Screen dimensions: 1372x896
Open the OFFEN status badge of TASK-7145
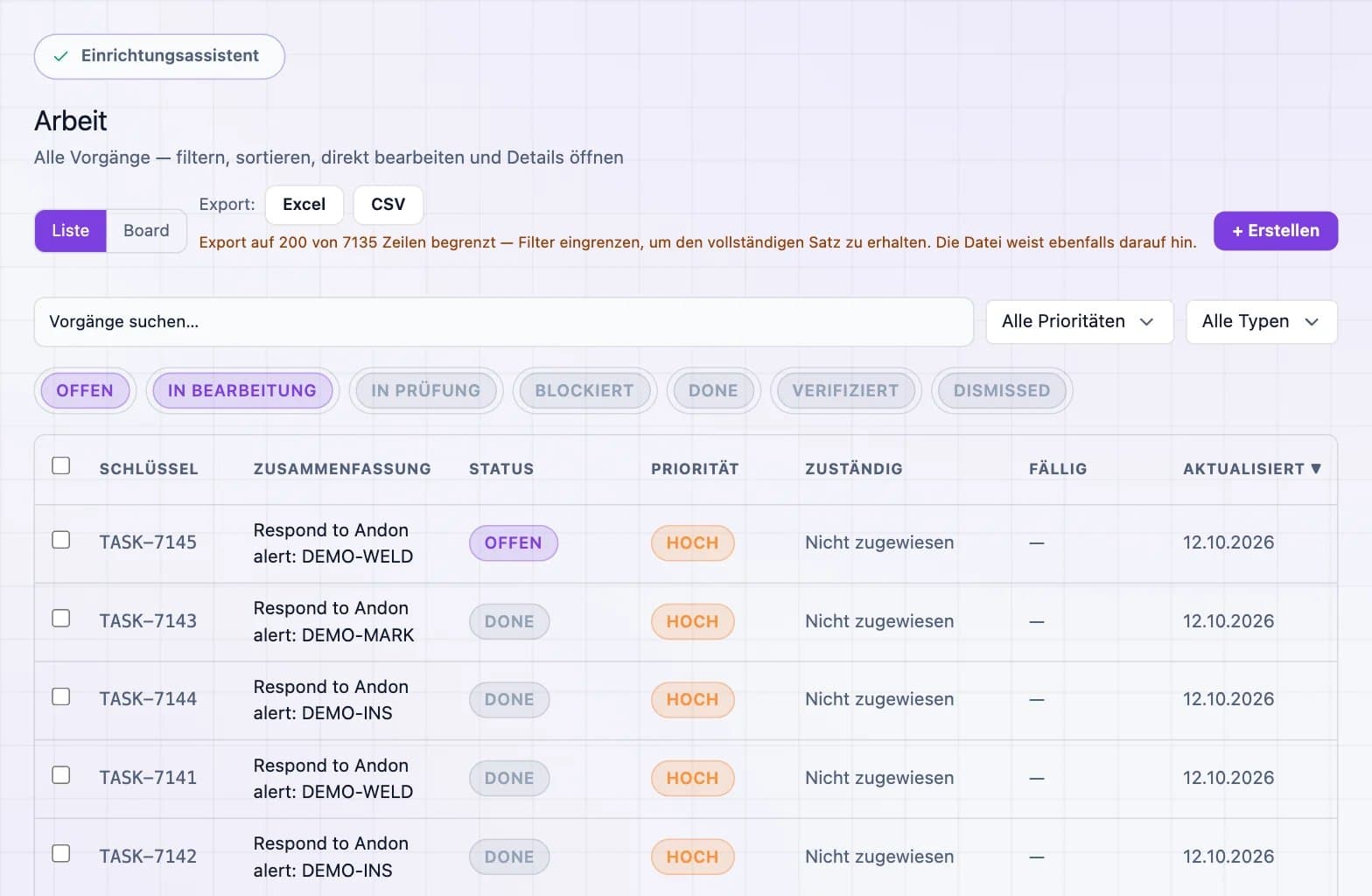[514, 543]
